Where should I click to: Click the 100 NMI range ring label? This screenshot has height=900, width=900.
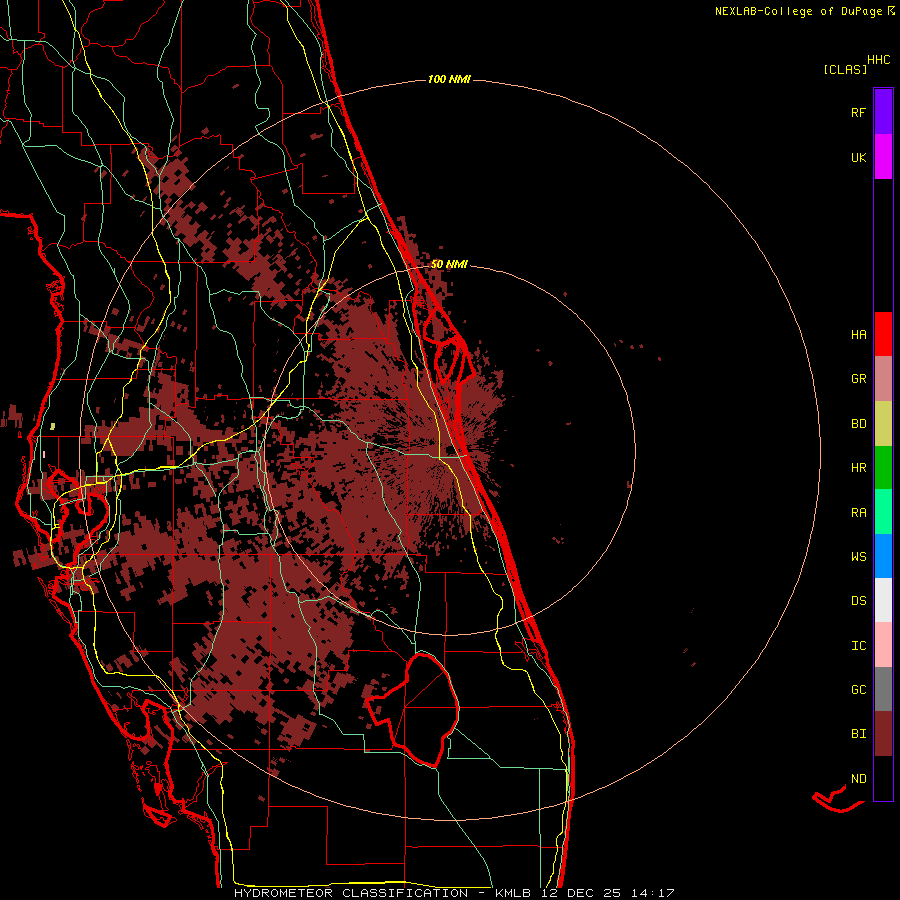[449, 79]
